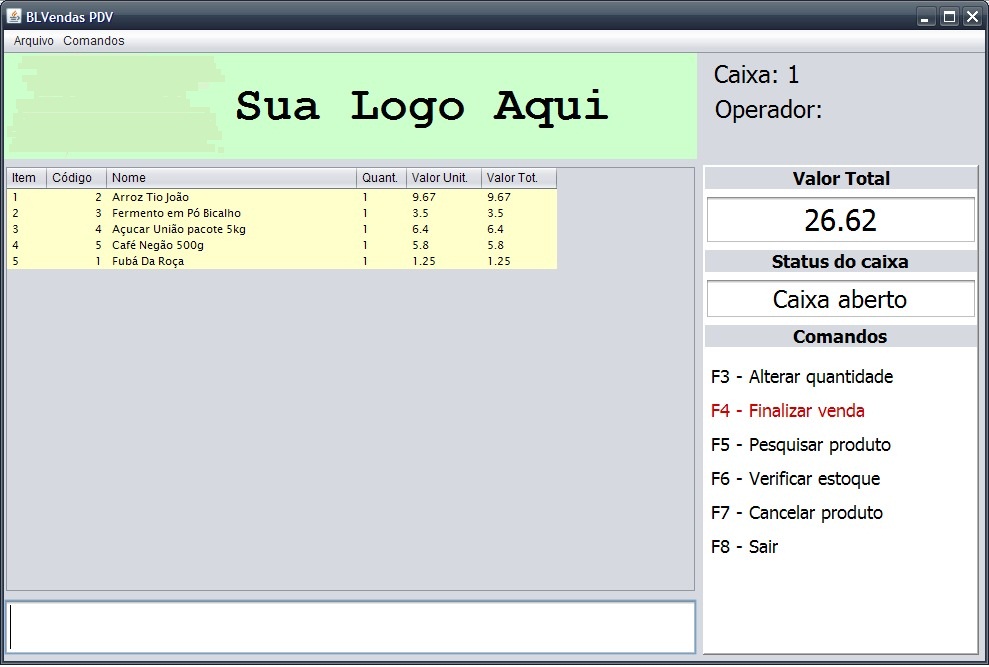Open the Arquivo menu
989x667 pixels.
point(33,40)
